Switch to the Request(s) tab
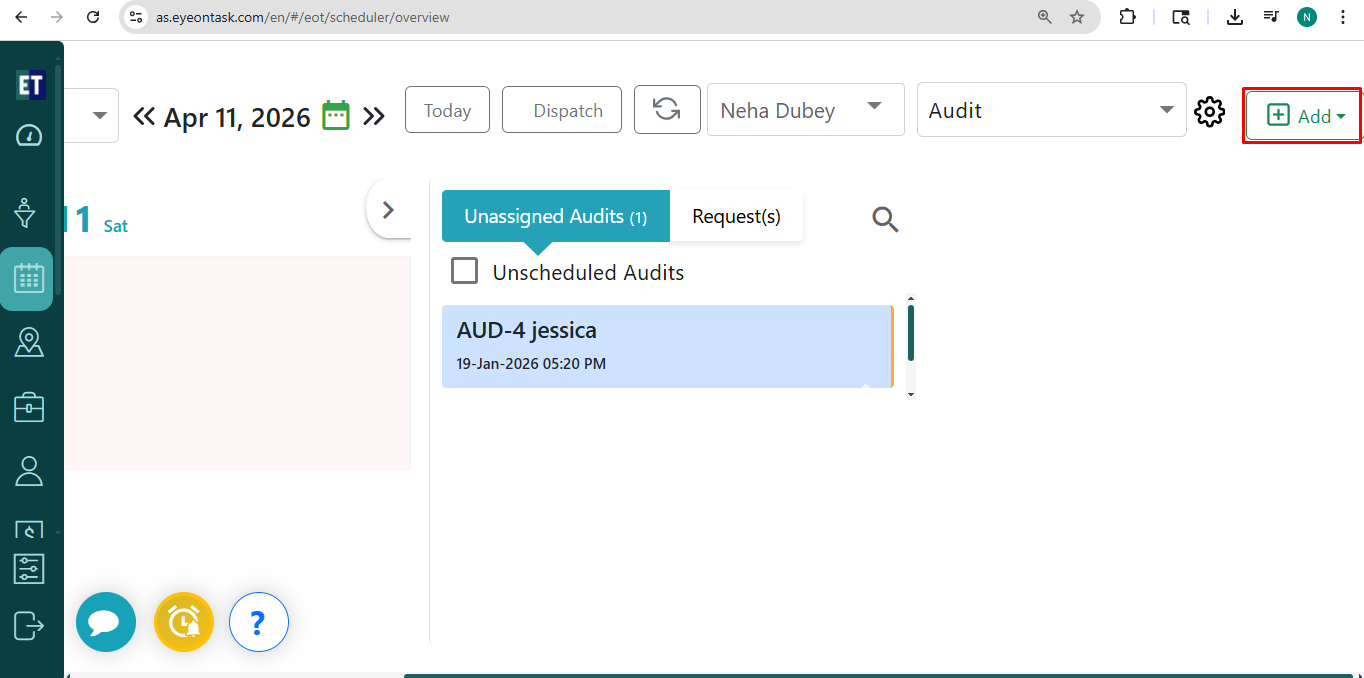 pyautogui.click(x=736, y=216)
